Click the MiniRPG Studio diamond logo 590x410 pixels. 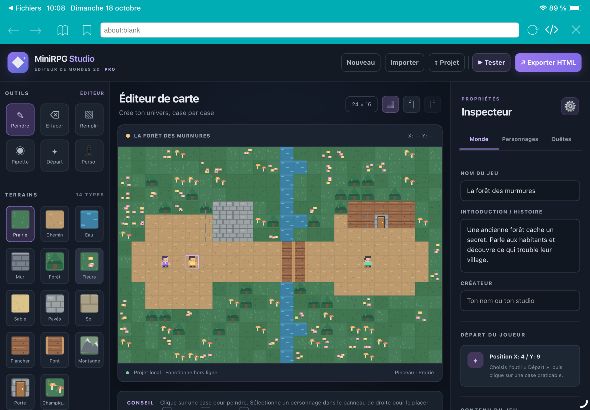point(18,62)
